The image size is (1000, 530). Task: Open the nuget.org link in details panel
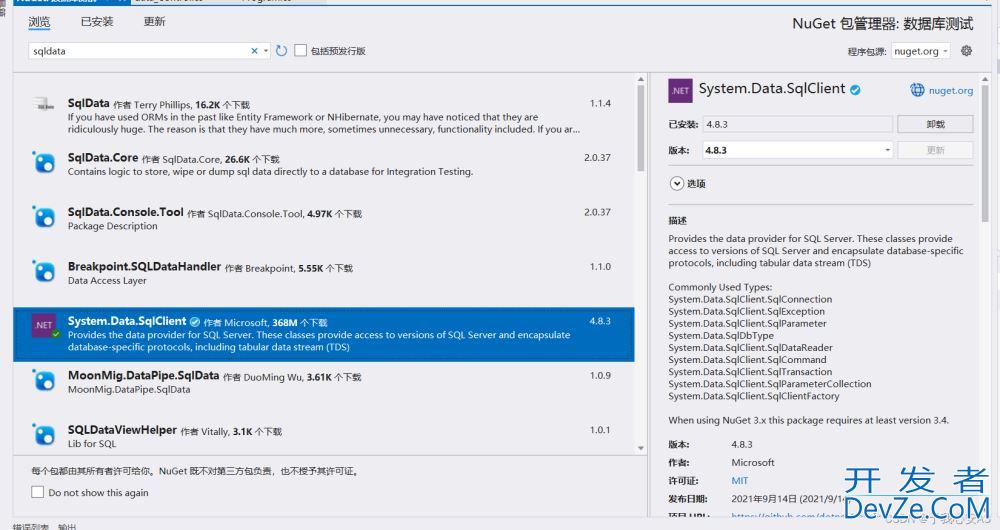pos(951,91)
